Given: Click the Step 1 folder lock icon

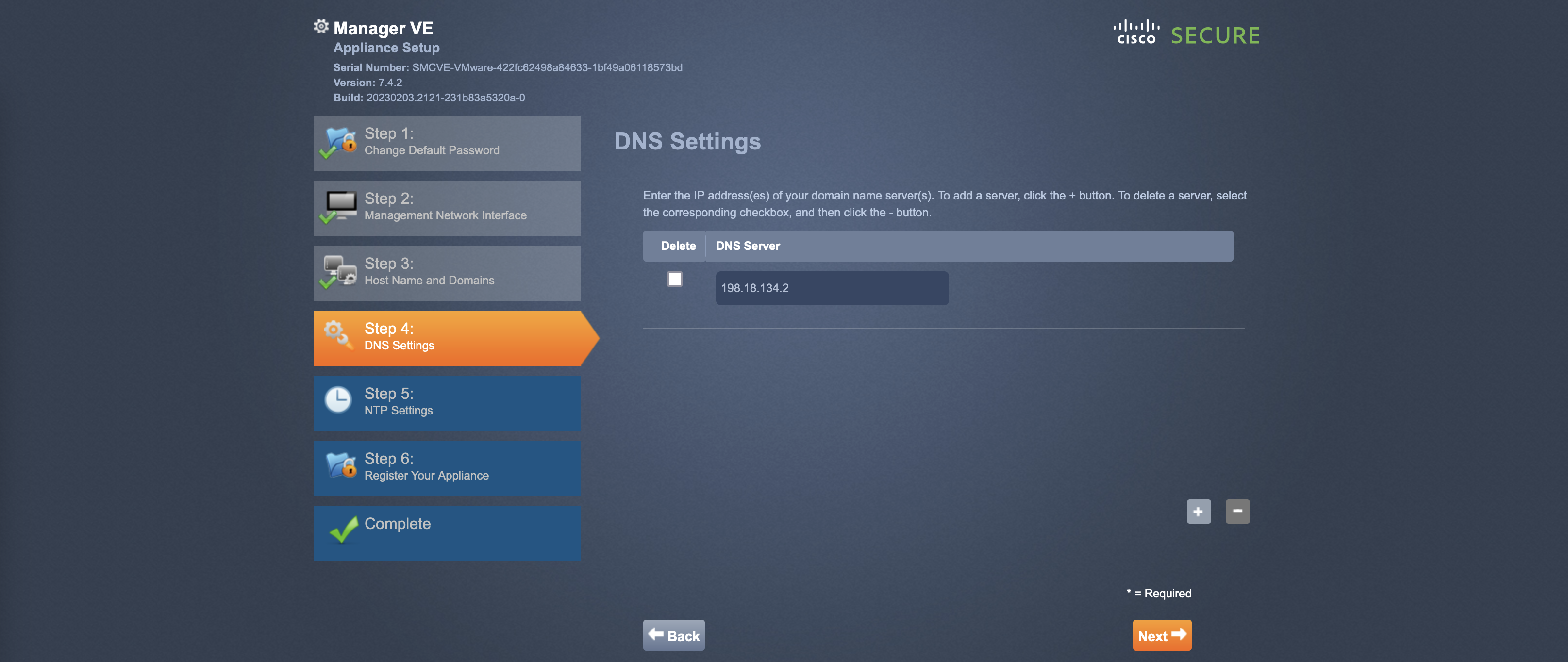Looking at the screenshot, I should pos(340,142).
